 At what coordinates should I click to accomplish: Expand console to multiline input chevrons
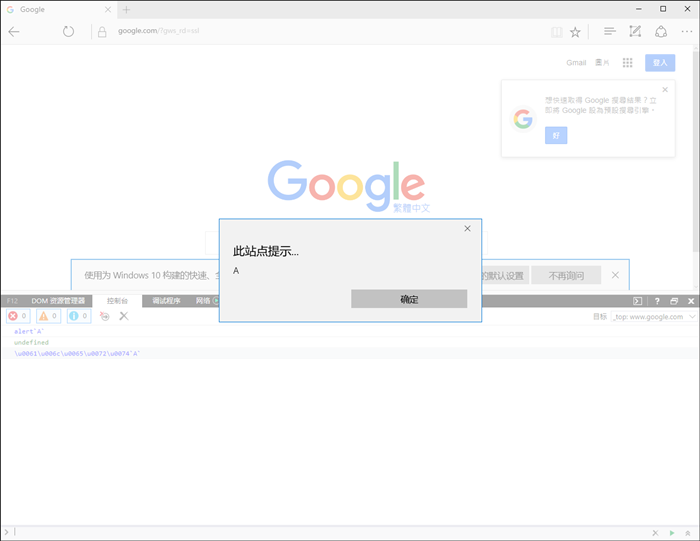(688, 533)
